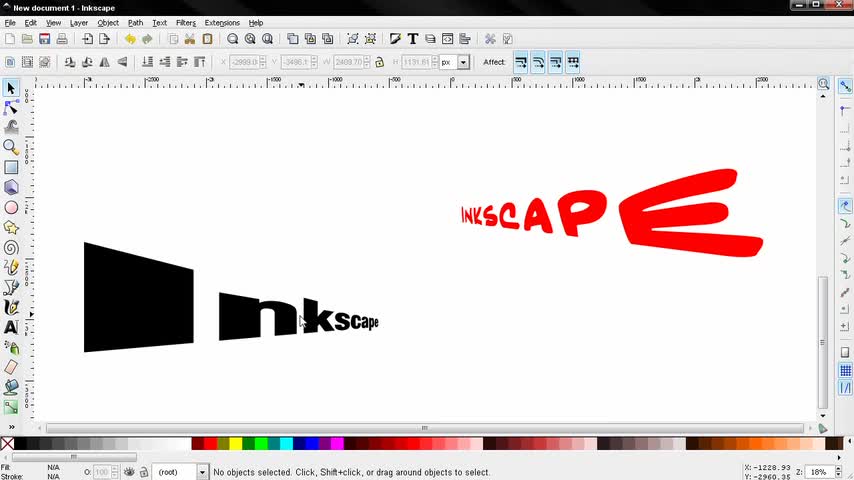Screen dimensions: 854x480
Task: Redo action arrow
Action: 147,39
